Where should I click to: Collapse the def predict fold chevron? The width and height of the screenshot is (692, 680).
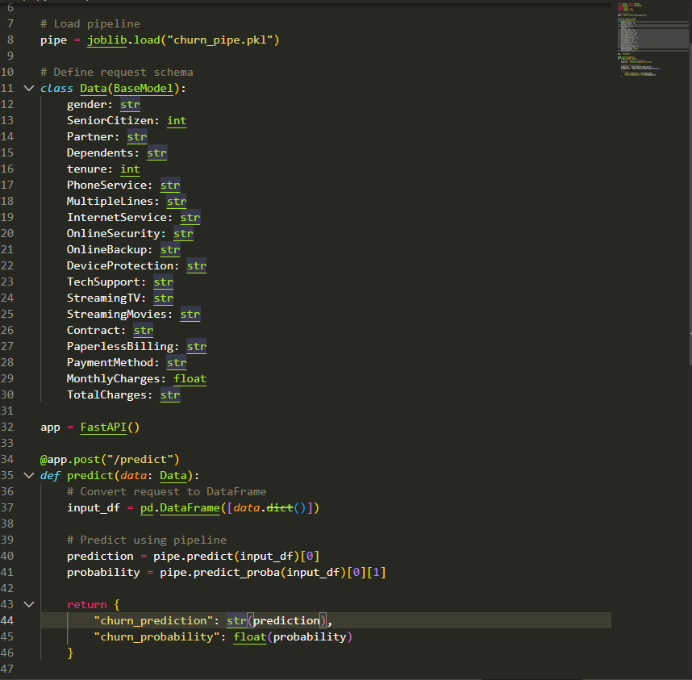[x=29, y=475]
